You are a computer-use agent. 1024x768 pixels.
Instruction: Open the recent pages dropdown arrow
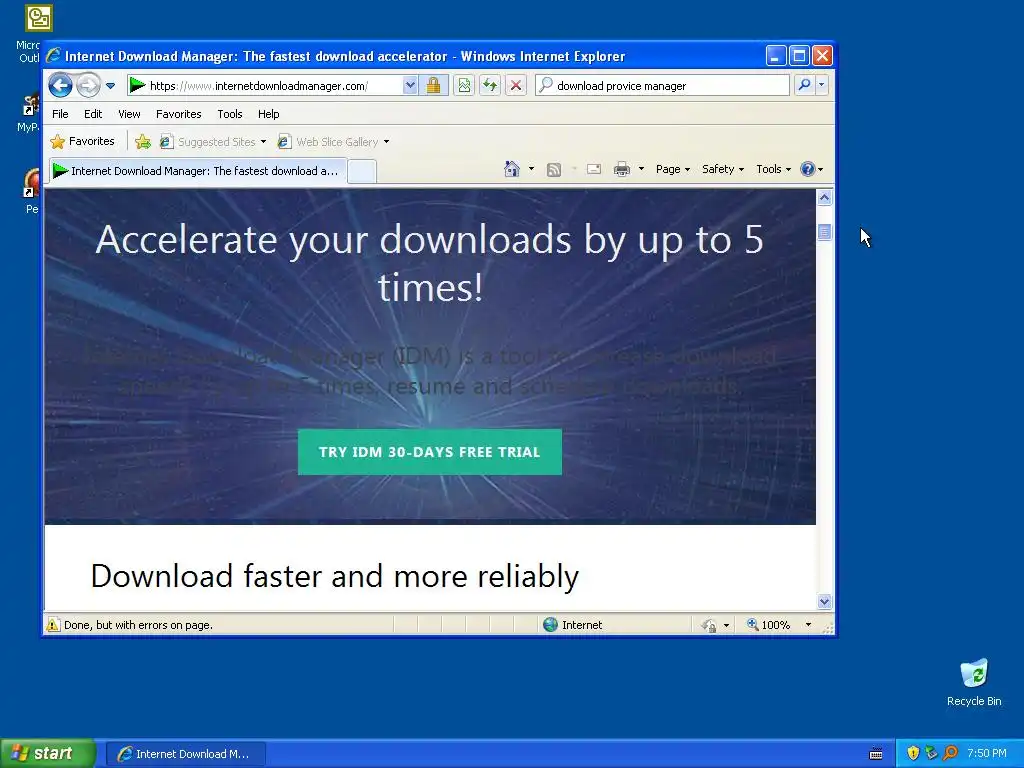point(110,86)
